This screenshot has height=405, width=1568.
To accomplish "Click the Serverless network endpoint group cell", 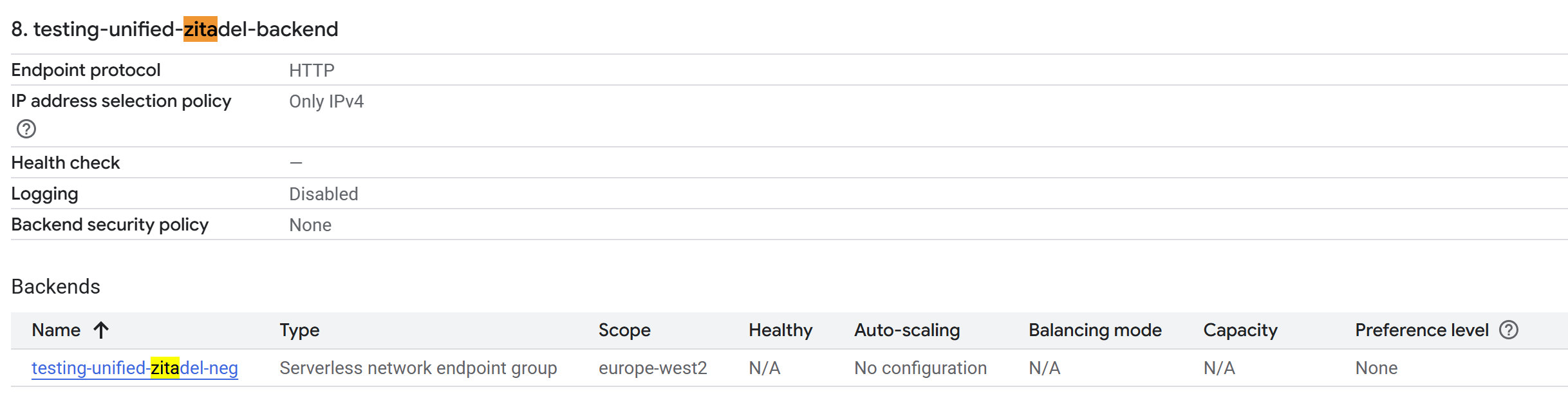I will [x=418, y=368].
